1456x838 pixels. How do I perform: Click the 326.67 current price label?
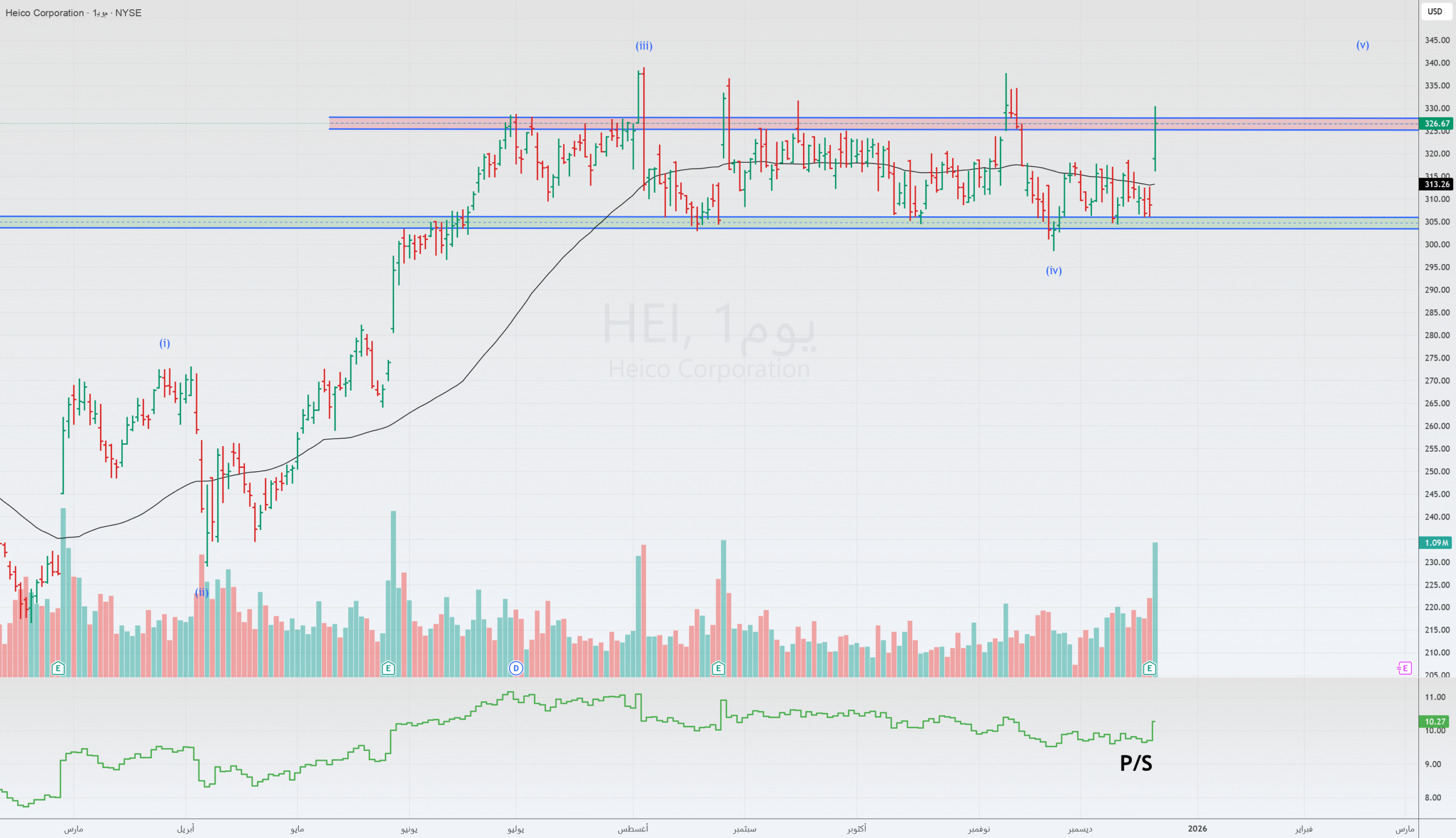(1437, 124)
